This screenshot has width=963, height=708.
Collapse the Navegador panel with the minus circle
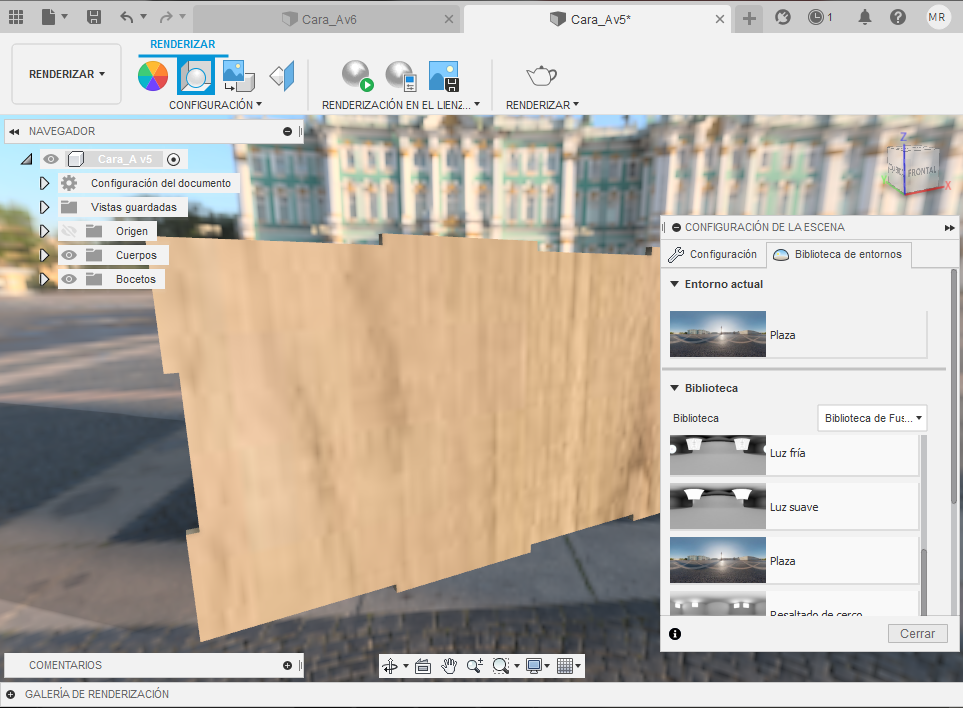click(287, 131)
